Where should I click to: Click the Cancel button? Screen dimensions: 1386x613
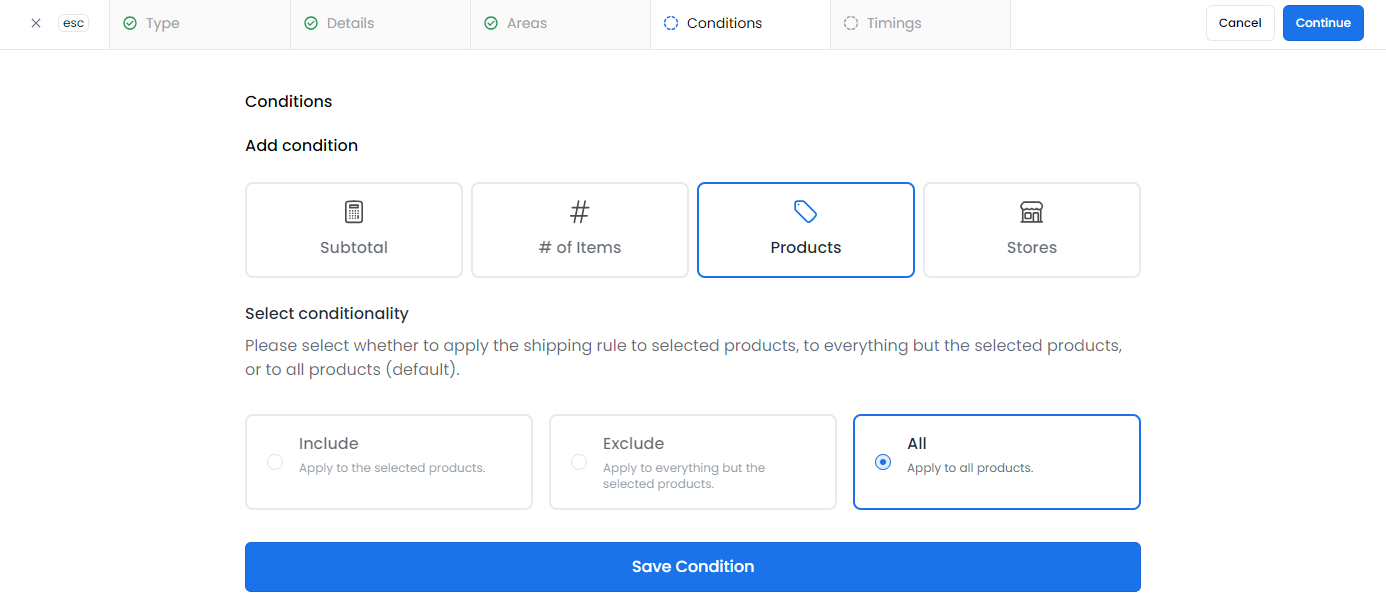coord(1240,23)
